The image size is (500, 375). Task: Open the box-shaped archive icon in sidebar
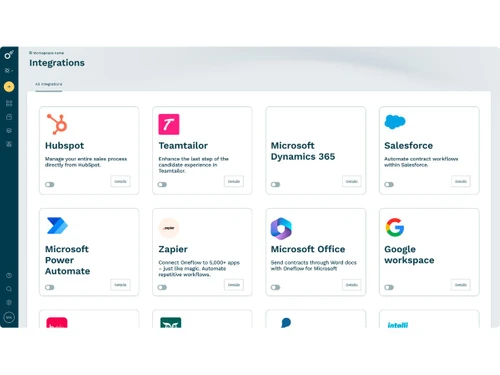pos(9,117)
